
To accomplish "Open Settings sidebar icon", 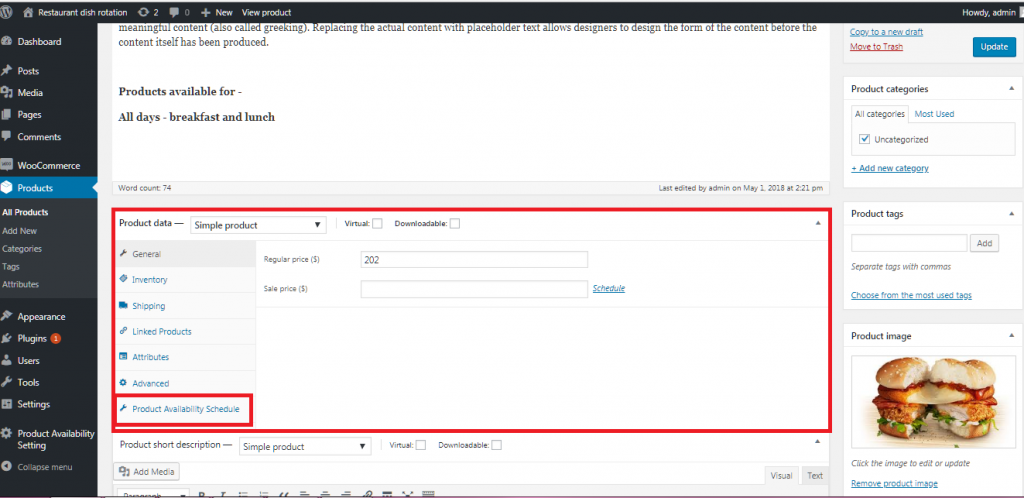I will point(7,404).
